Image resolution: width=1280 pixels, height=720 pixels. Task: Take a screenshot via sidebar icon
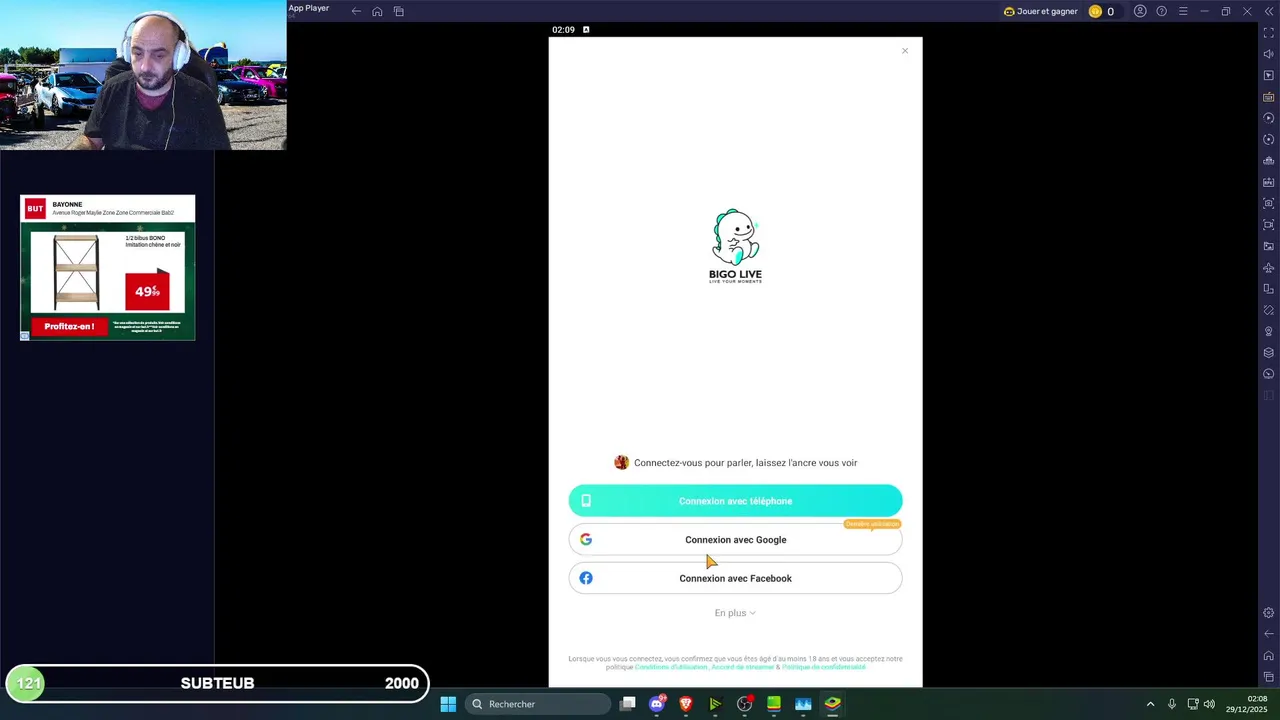1269,203
